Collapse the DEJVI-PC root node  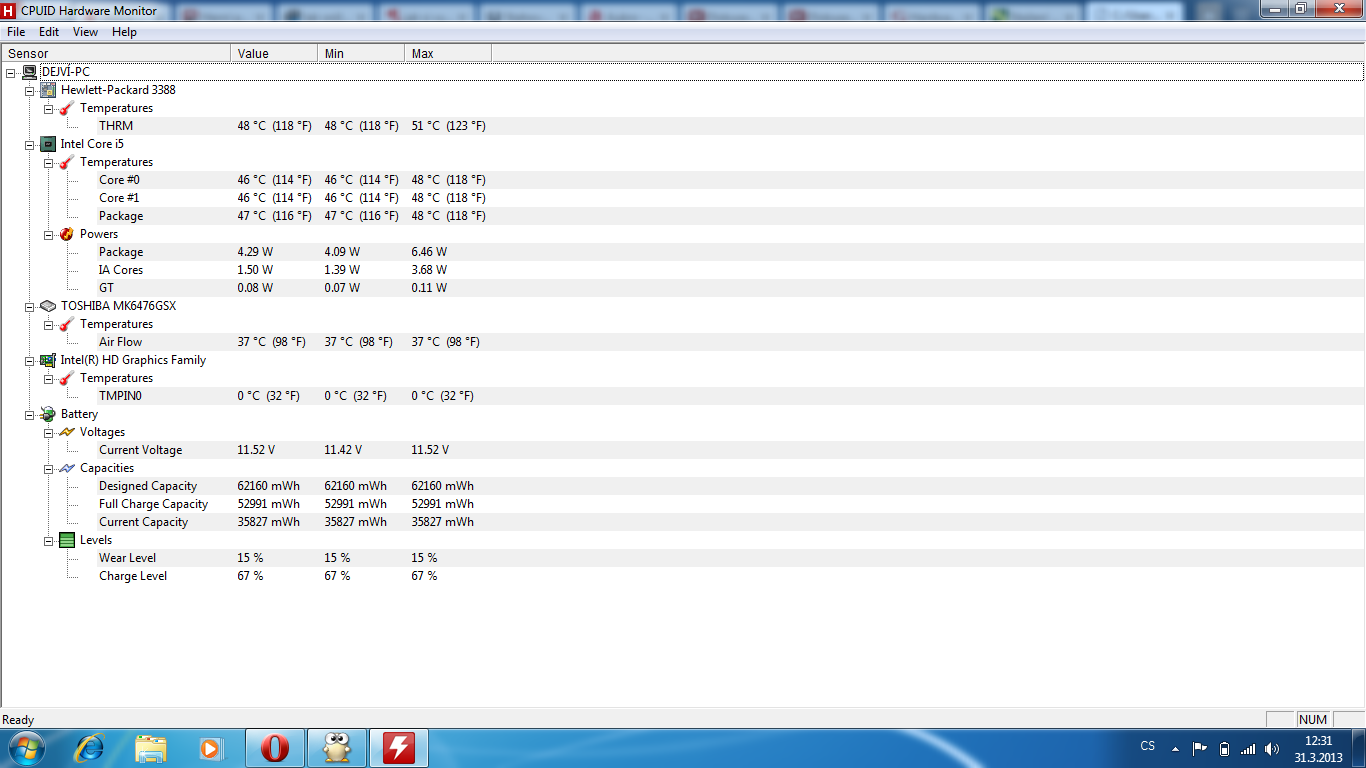[x=10, y=72]
